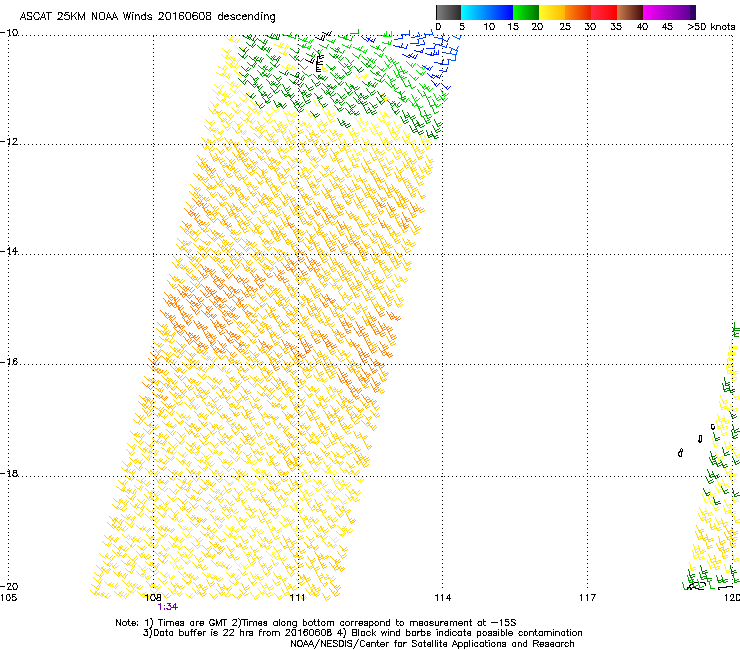Image resolution: width=740 pixels, height=650 pixels.
Task: Click the yellow 20-25 knots legend segment
Action: click(x=552, y=12)
